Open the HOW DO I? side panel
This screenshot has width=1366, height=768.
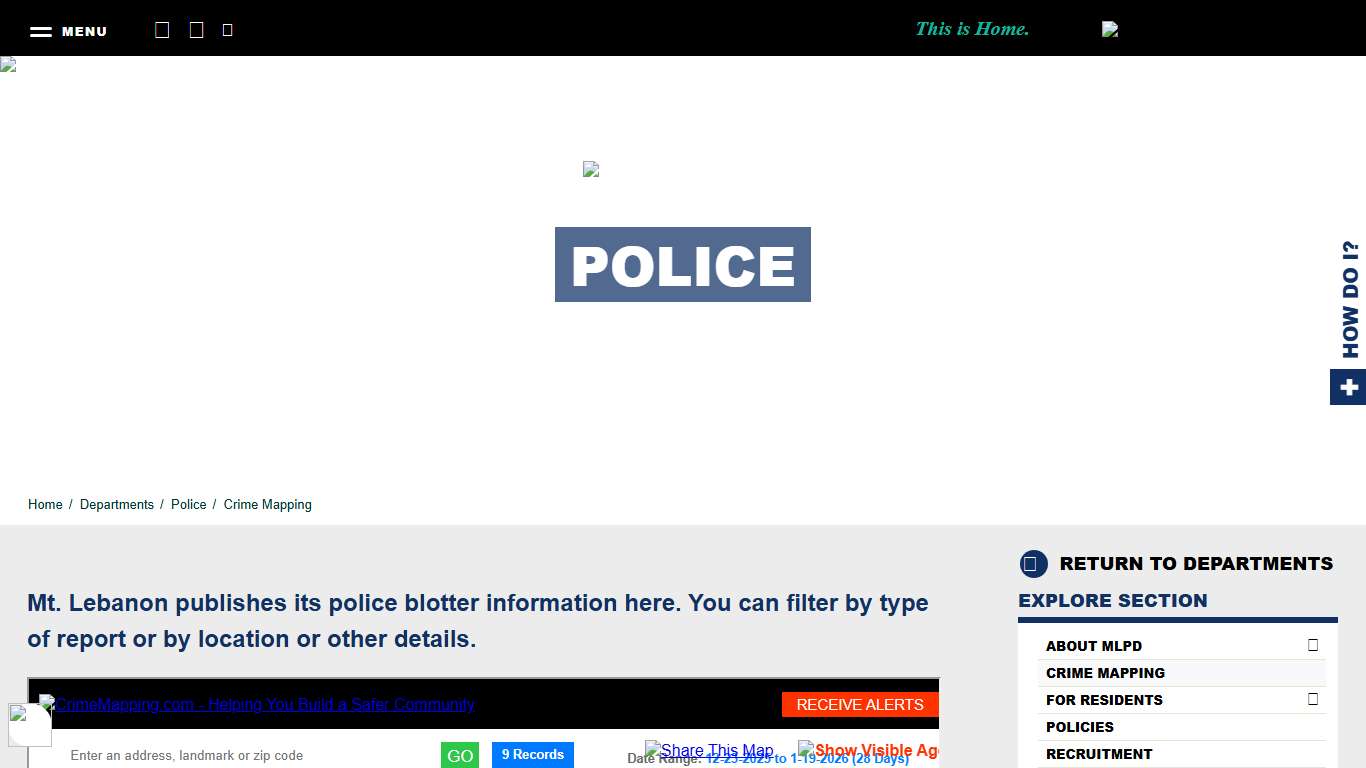coord(1349,300)
